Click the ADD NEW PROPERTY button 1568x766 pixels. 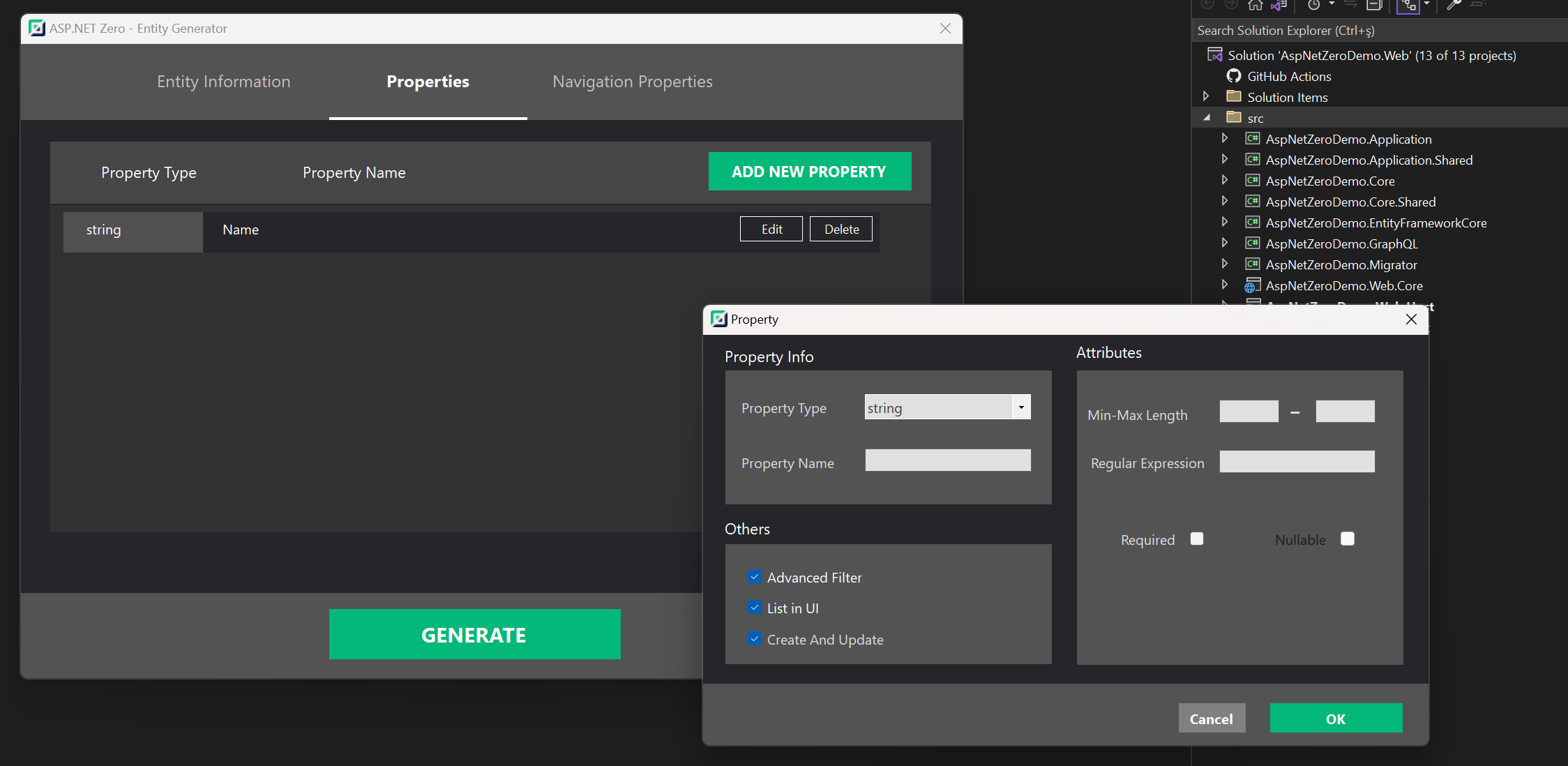[x=809, y=172]
